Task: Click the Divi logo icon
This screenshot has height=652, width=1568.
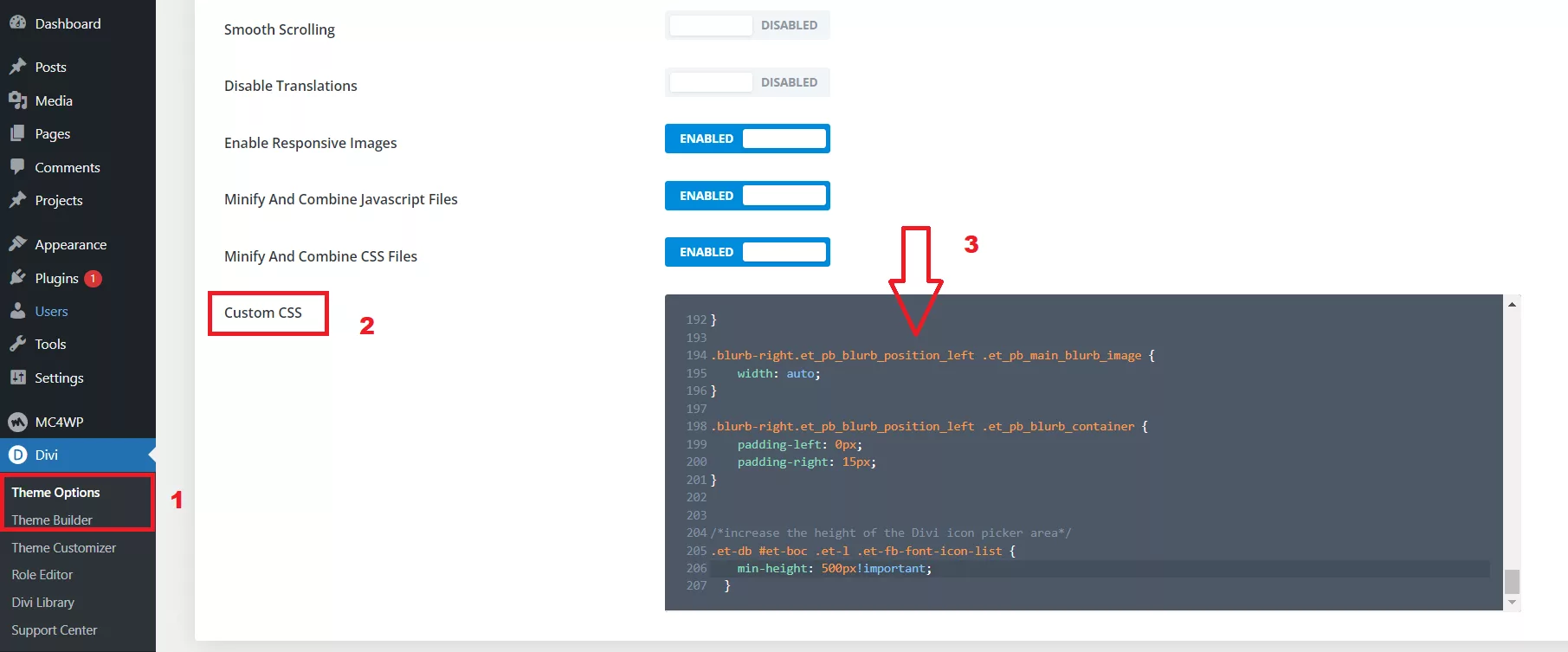Action: click(17, 455)
